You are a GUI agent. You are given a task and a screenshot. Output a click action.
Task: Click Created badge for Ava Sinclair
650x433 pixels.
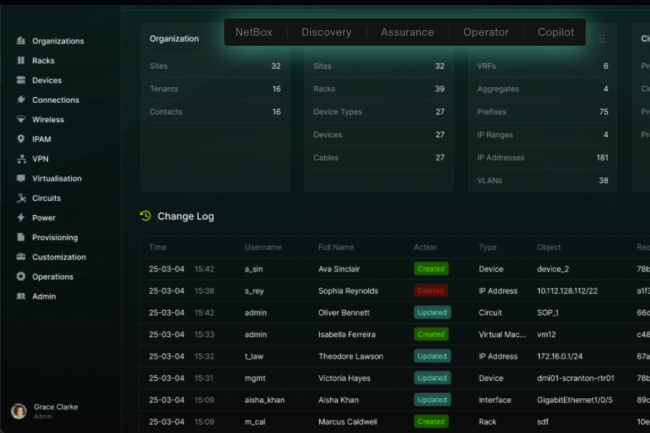[431, 269]
